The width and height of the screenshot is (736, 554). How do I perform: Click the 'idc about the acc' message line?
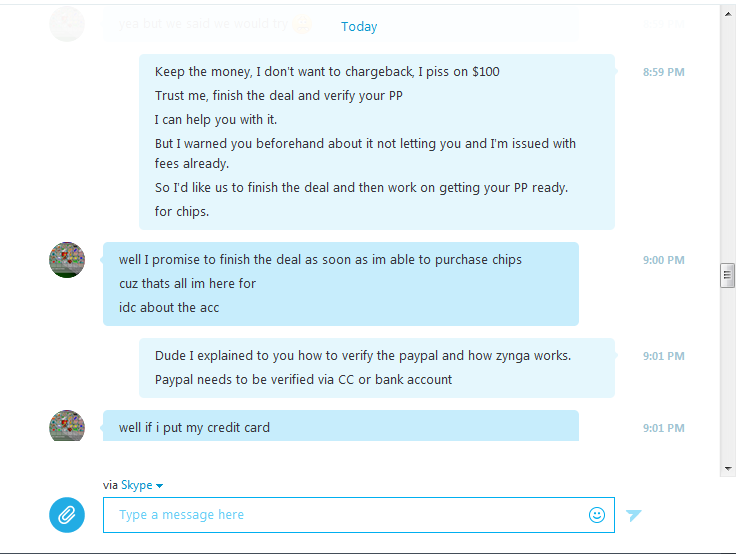click(x=169, y=308)
